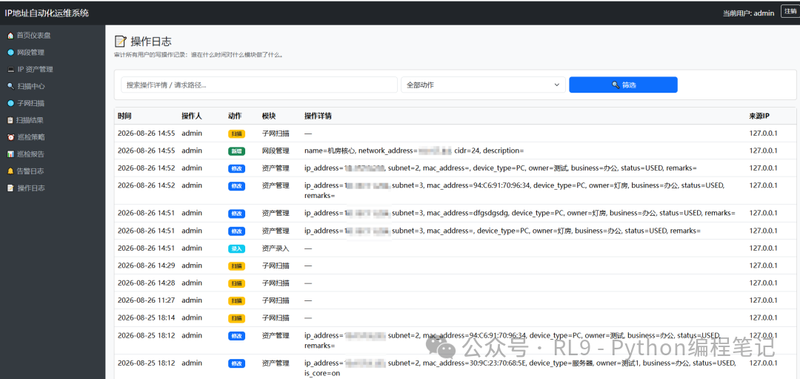The height and width of the screenshot is (379, 800).
Task: Click the 时间 column header
Action: point(124,116)
